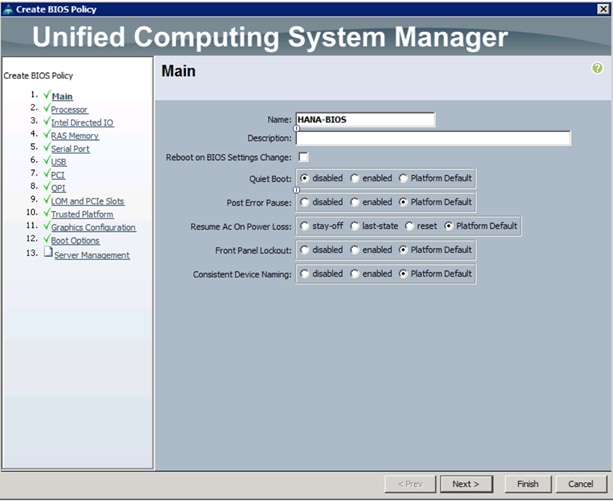Set Quiet Boot to disabled
The height and width of the screenshot is (501, 613).
click(304, 178)
